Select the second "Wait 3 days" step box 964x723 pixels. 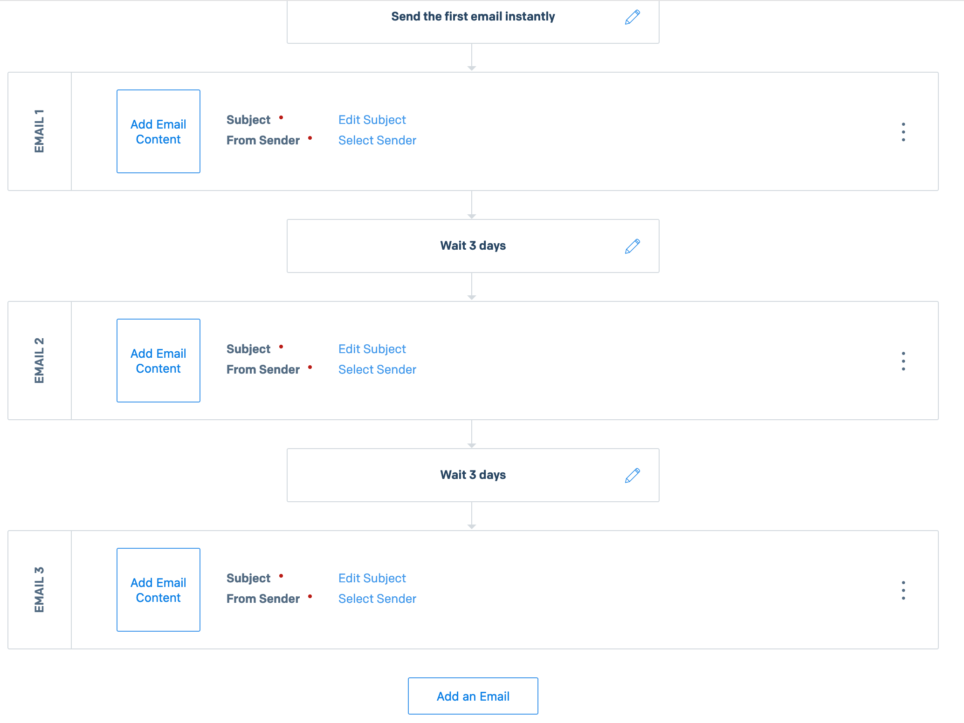pyautogui.click(x=472, y=475)
